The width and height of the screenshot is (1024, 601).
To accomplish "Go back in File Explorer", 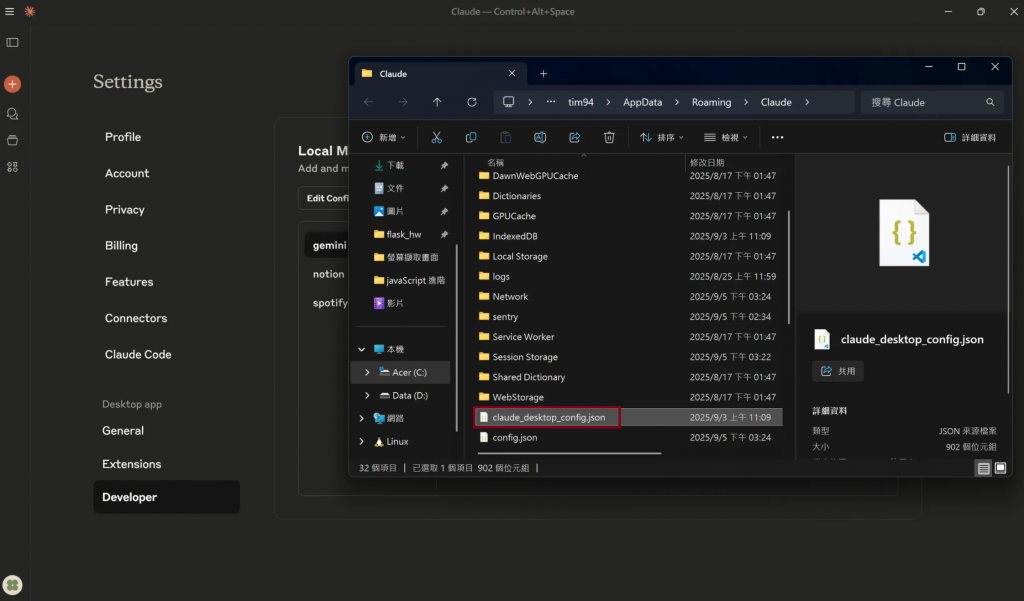I will (368, 102).
